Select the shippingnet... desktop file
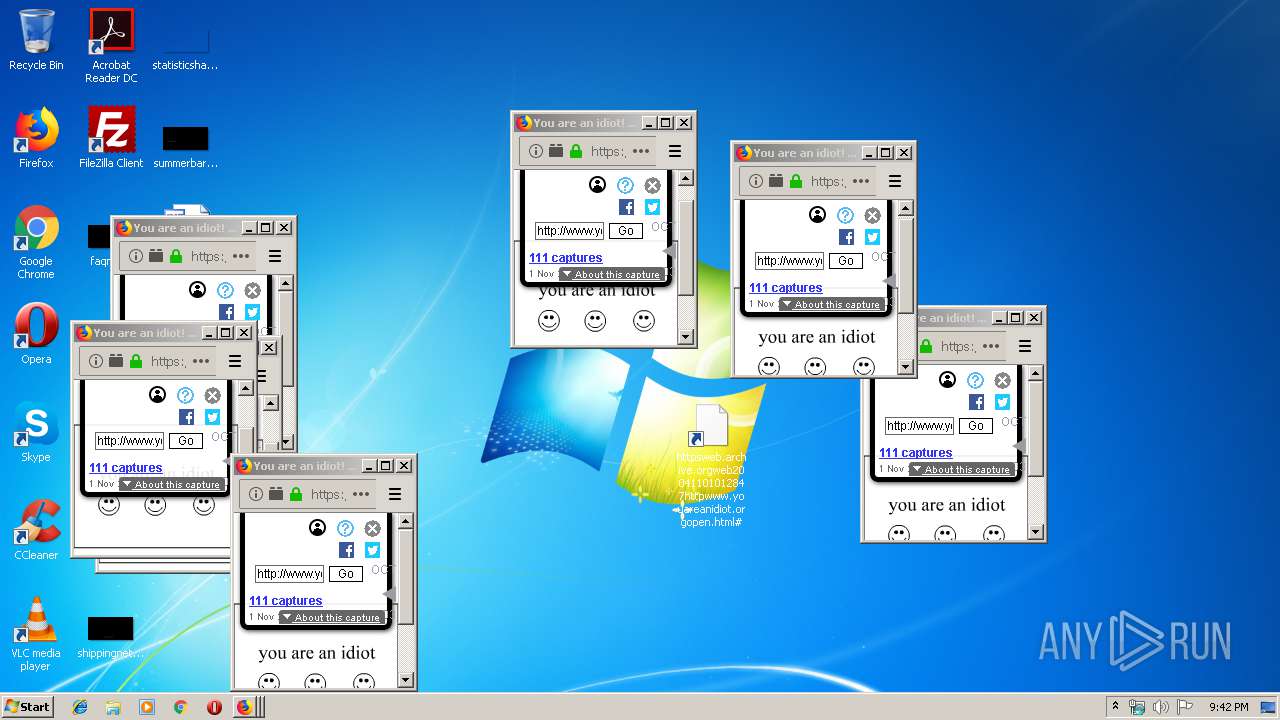Viewport: 1280px width, 720px height. 110,636
